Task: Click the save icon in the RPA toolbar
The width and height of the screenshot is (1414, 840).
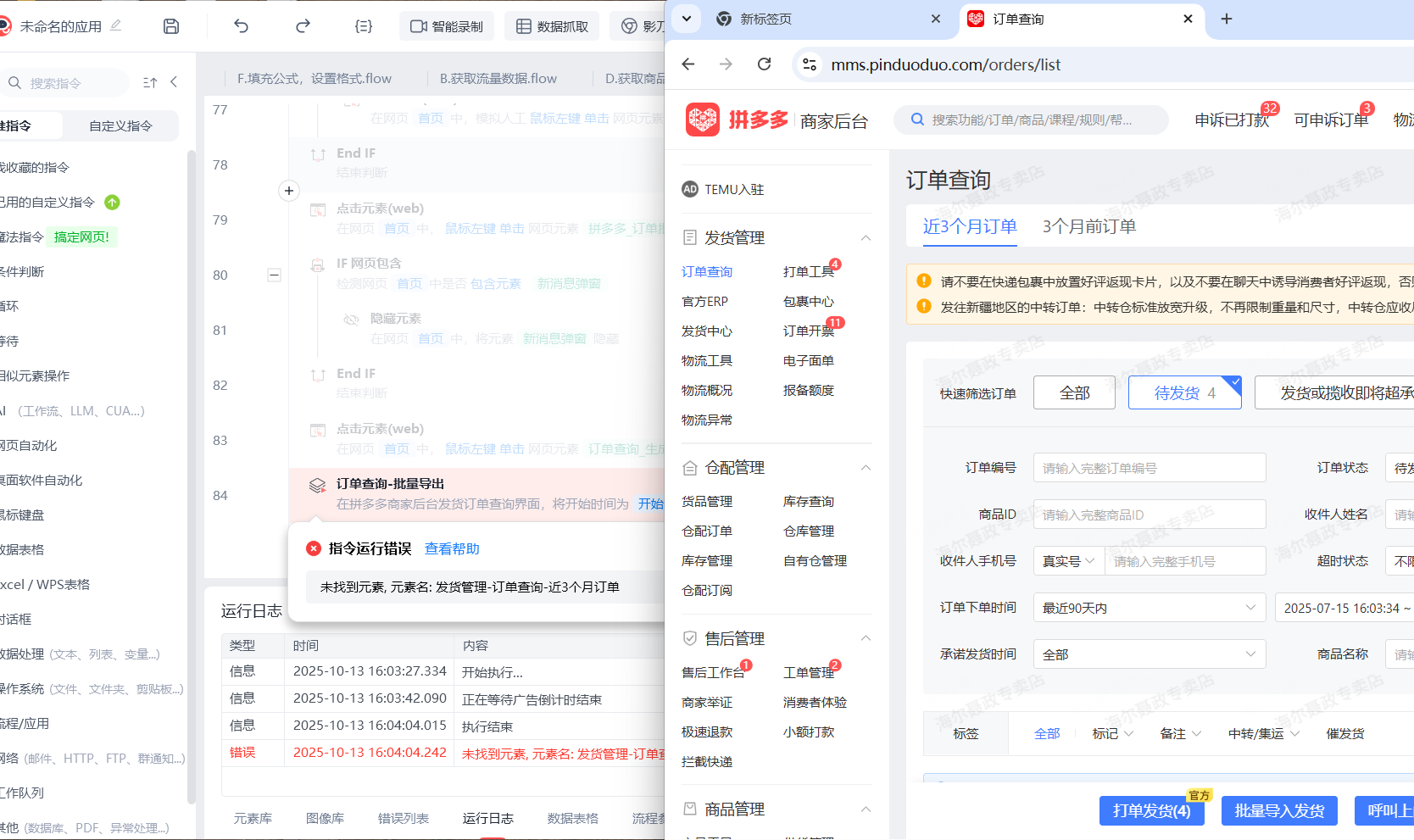Action: click(171, 26)
